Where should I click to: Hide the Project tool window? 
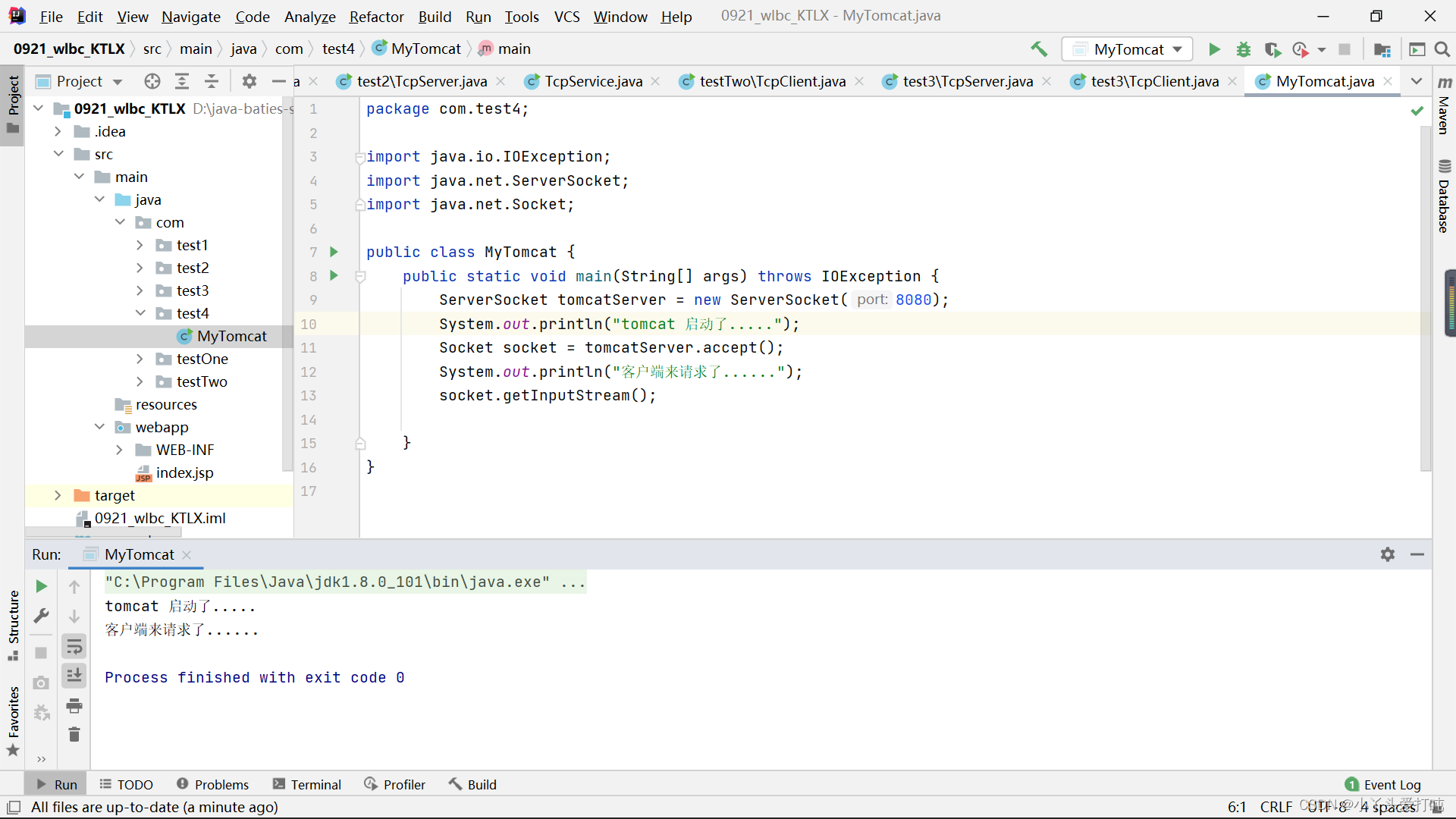(x=278, y=81)
